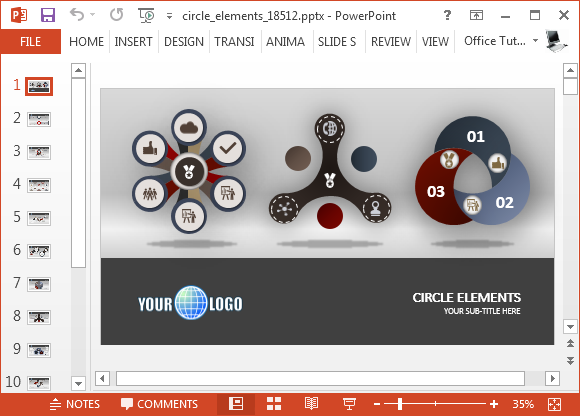Image resolution: width=580 pixels, height=416 pixels.
Task: Toggle the Comments pane
Action: pos(159,404)
